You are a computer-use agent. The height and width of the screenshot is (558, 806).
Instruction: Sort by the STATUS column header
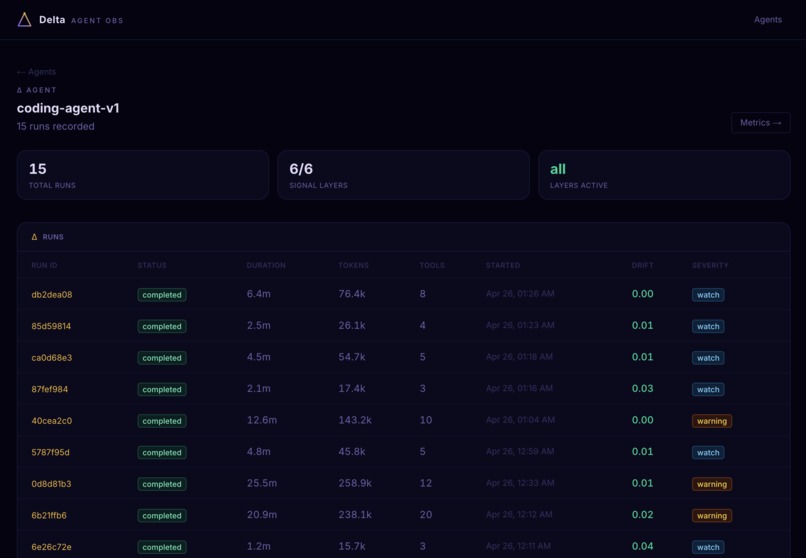pyautogui.click(x=152, y=265)
